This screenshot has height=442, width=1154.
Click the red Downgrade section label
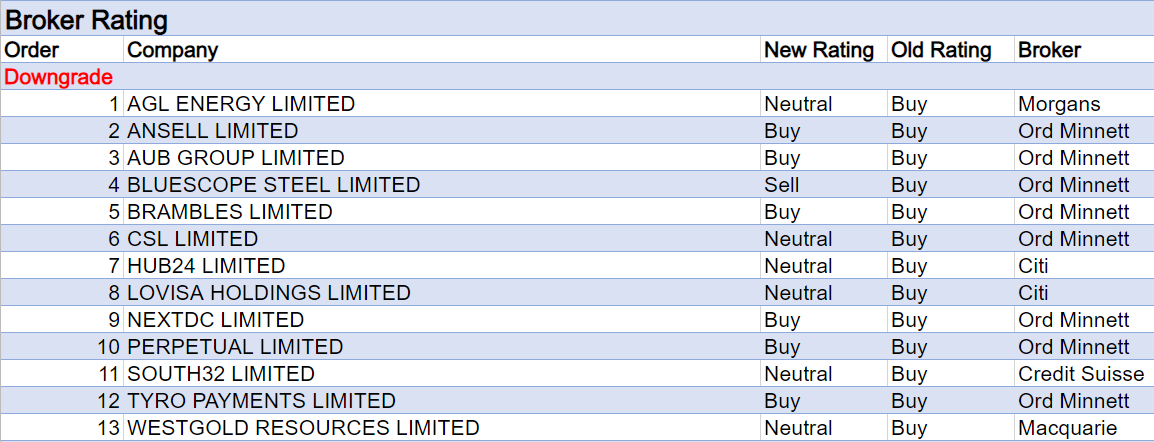click(x=59, y=77)
